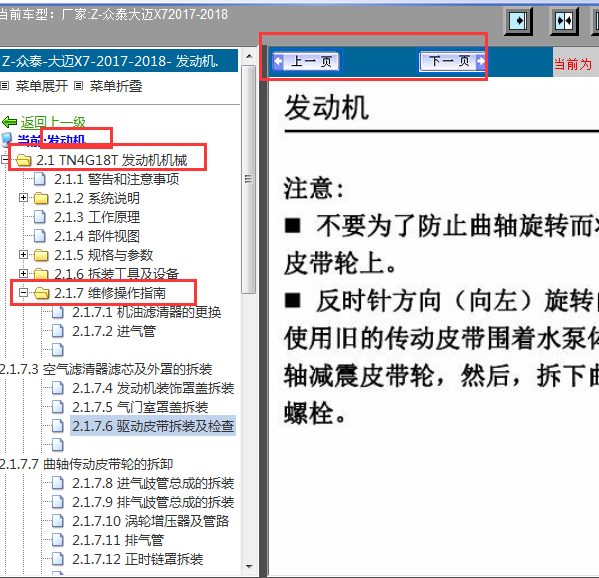The image size is (599, 578).
Task: Select the 2.1.2 系统说明 folder
Action: coord(97,198)
